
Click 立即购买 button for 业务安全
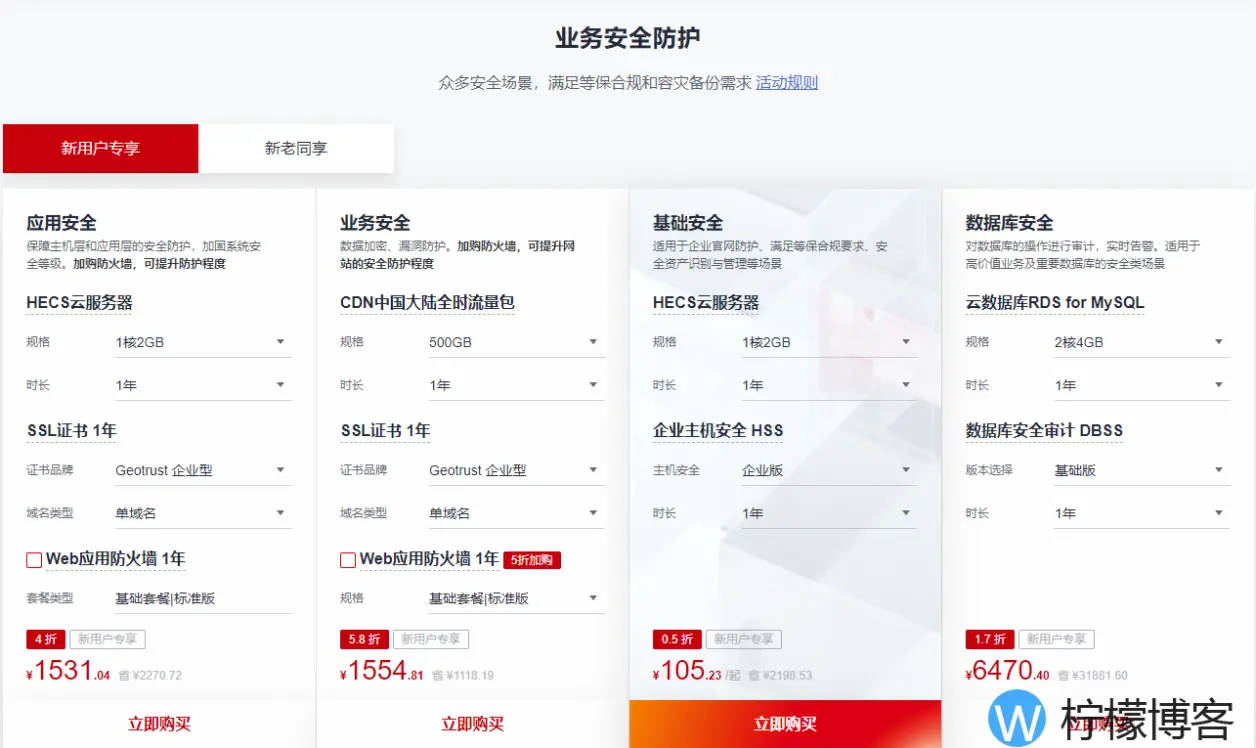click(472, 724)
